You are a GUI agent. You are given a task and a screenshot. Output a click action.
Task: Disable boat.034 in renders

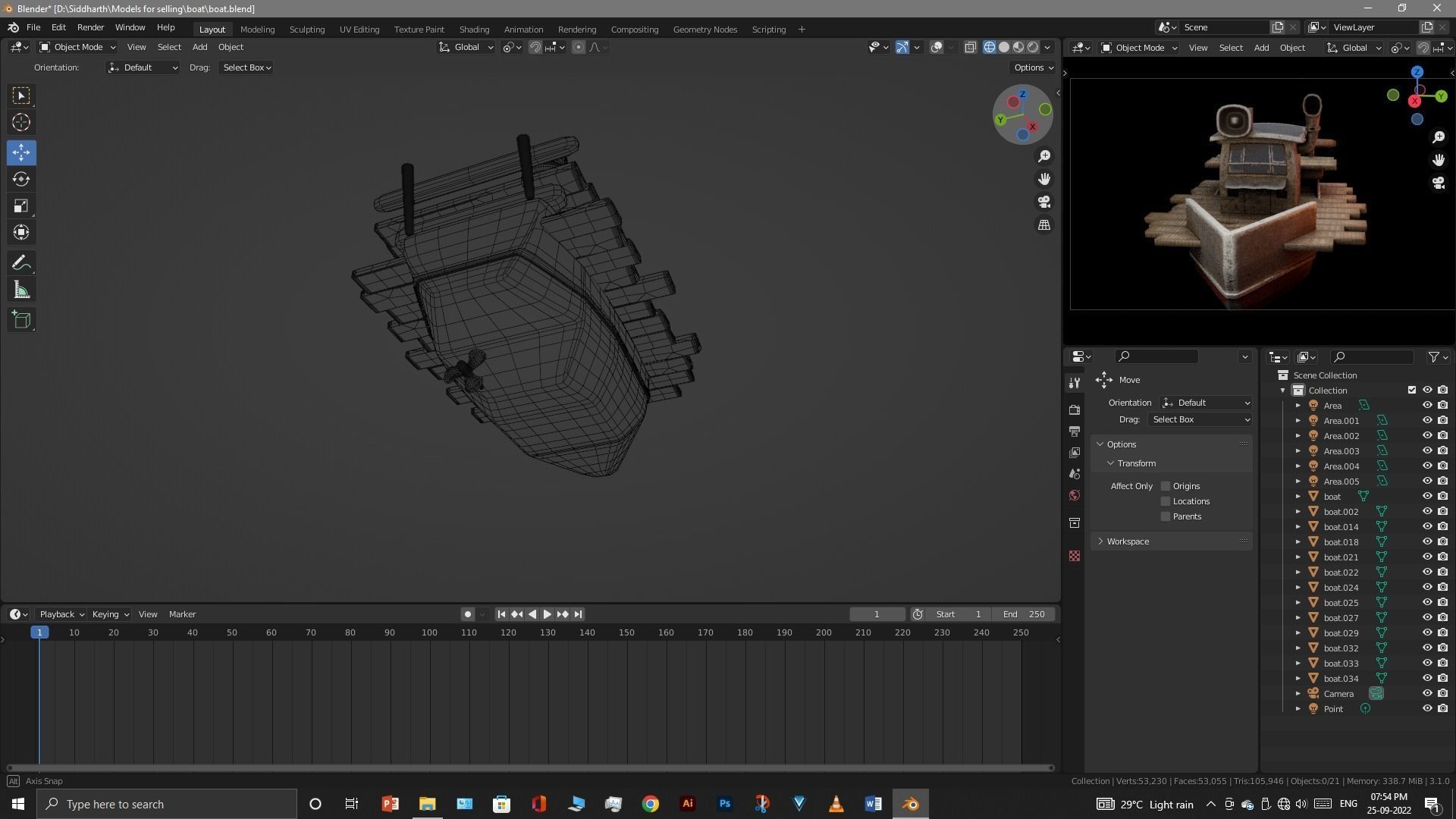1442,678
